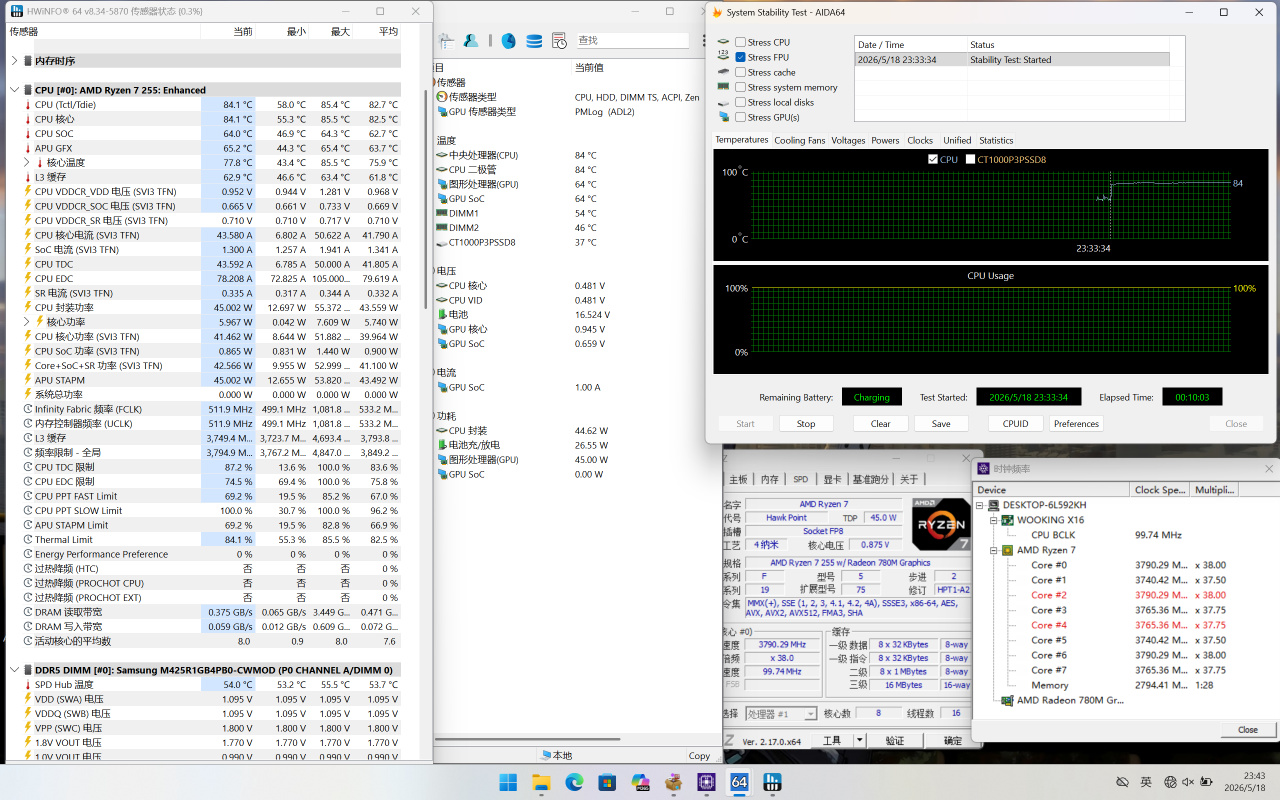This screenshot has width=1280, height=800.
Task: Collapse the WOOKING X16 tree node
Action: point(994,520)
